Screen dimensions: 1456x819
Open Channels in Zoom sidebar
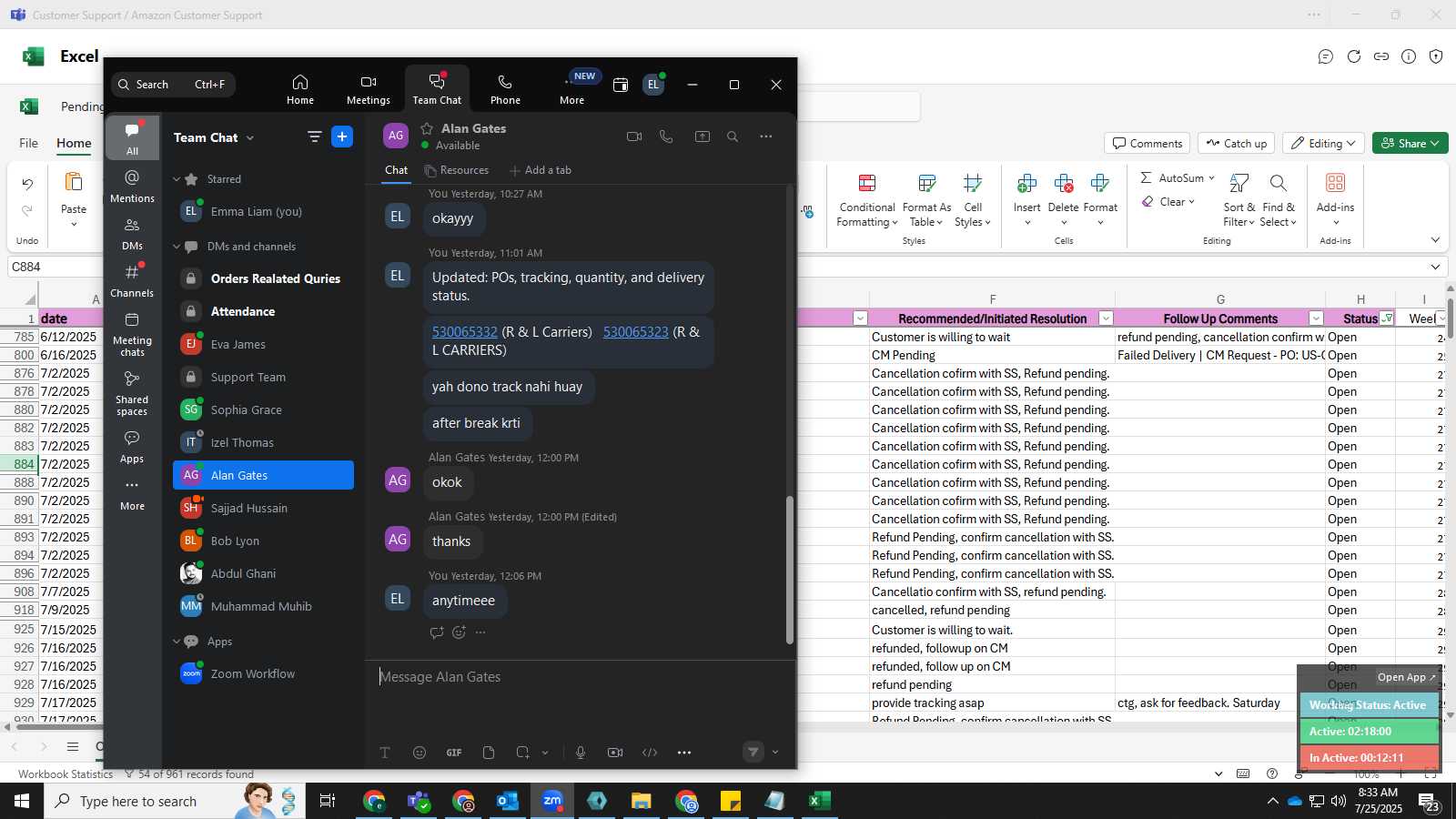[x=132, y=280]
